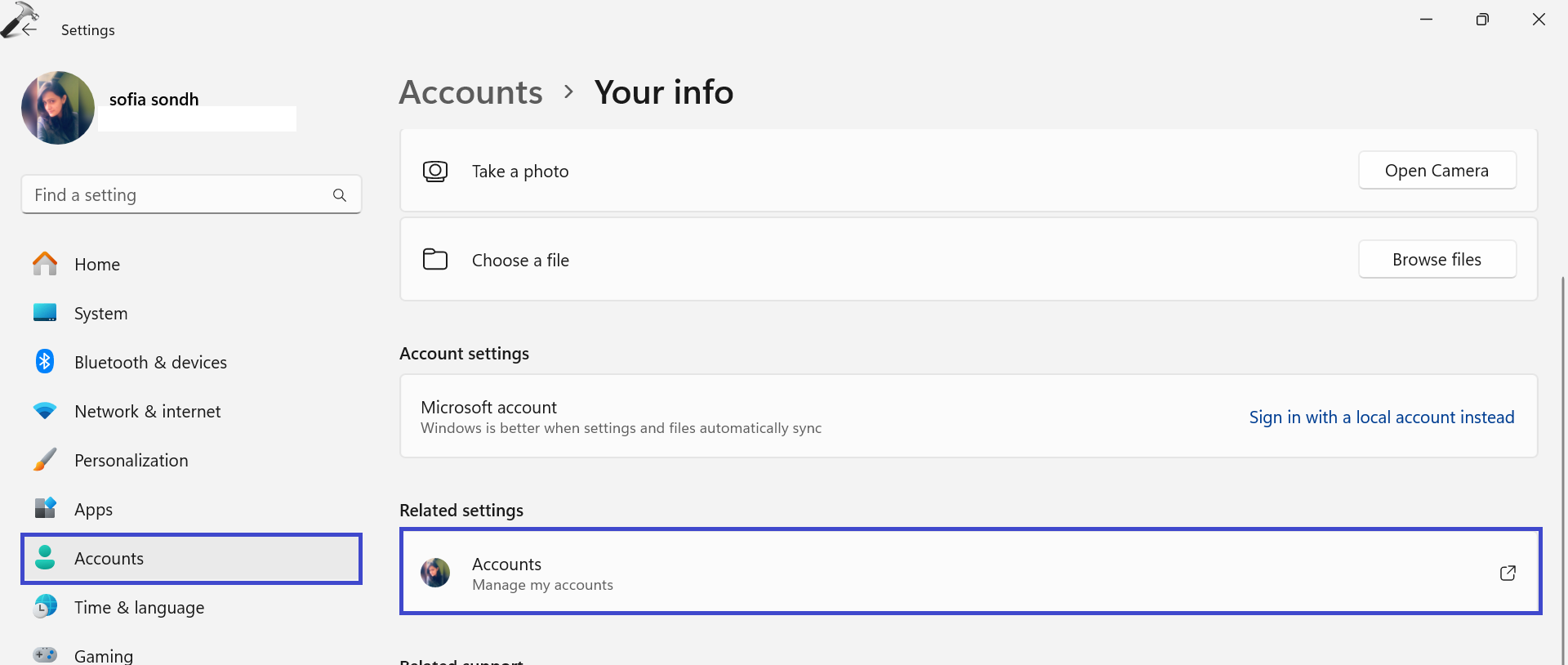
Task: Click the Bluetooth & devices icon
Action: (45, 362)
